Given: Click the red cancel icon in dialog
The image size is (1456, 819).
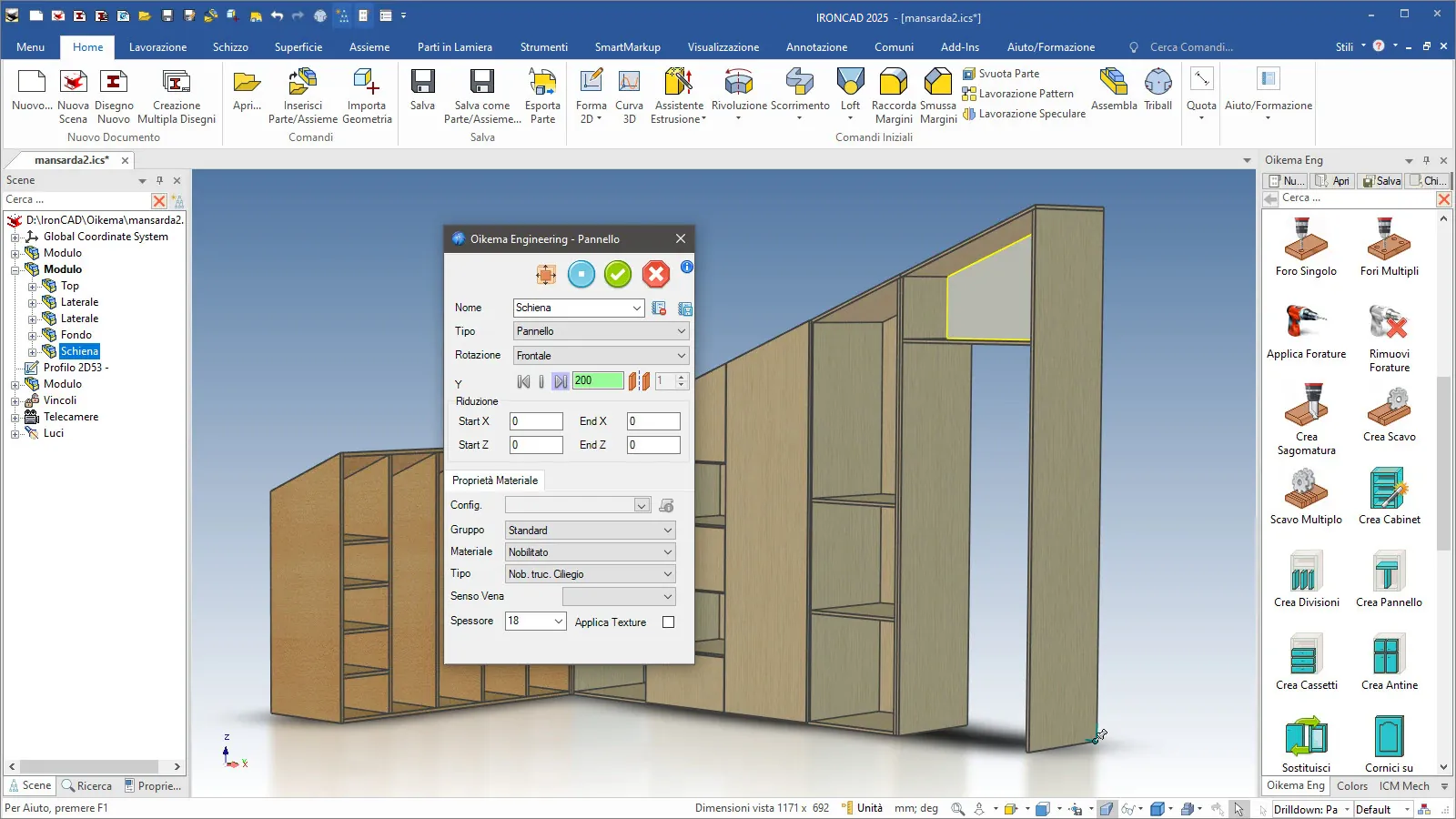Looking at the screenshot, I should click(655, 274).
